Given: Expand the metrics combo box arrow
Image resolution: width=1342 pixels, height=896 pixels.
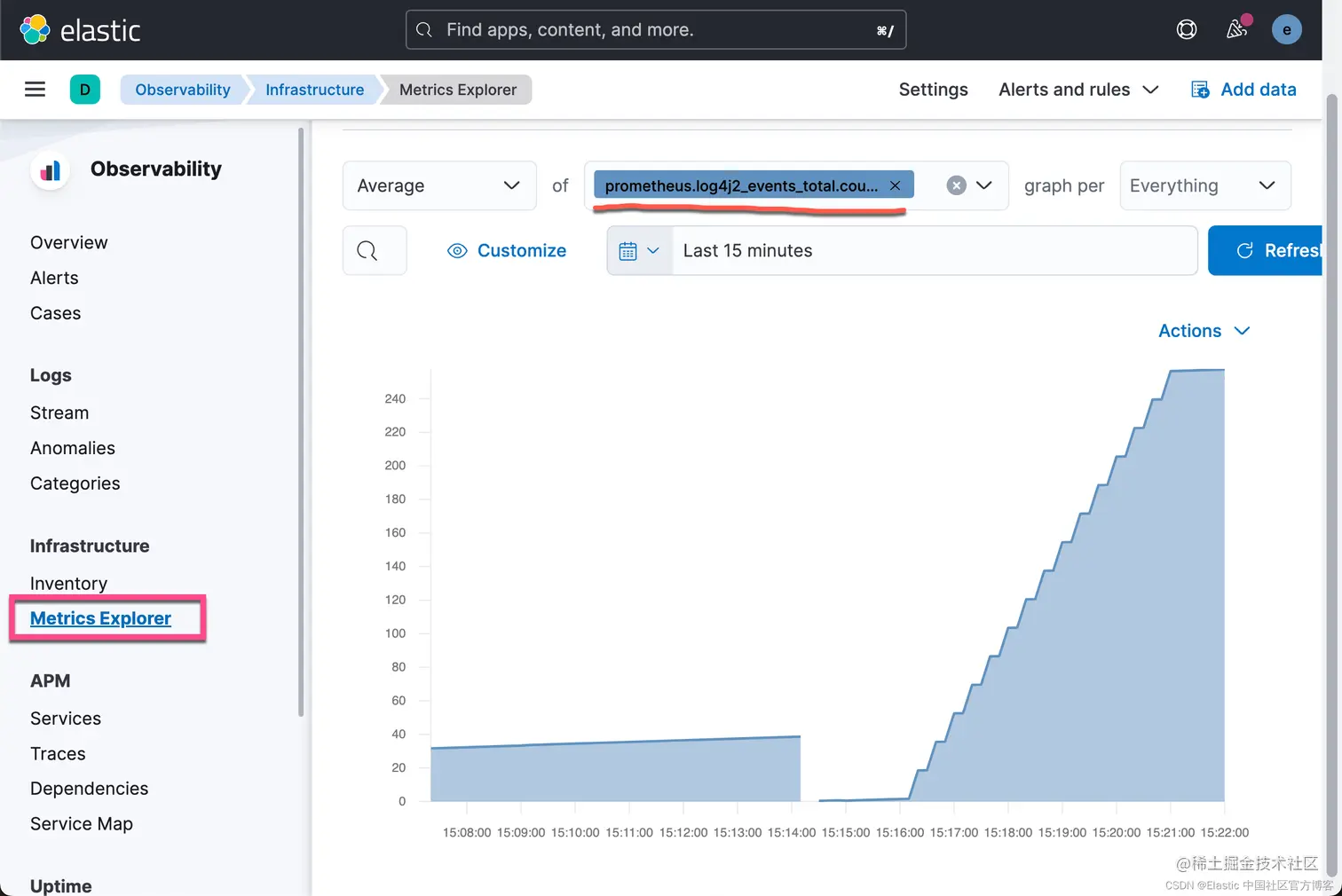Looking at the screenshot, I should coord(984,185).
